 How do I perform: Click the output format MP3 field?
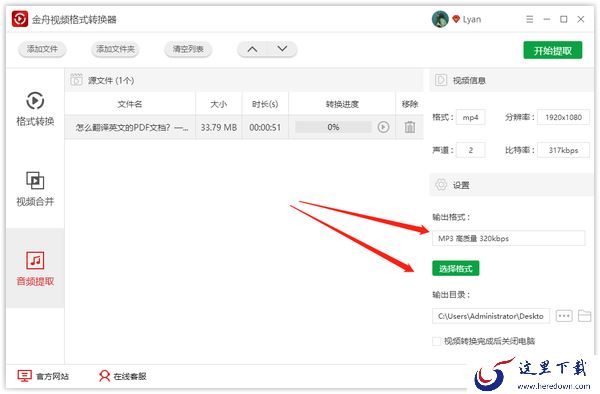click(x=508, y=238)
